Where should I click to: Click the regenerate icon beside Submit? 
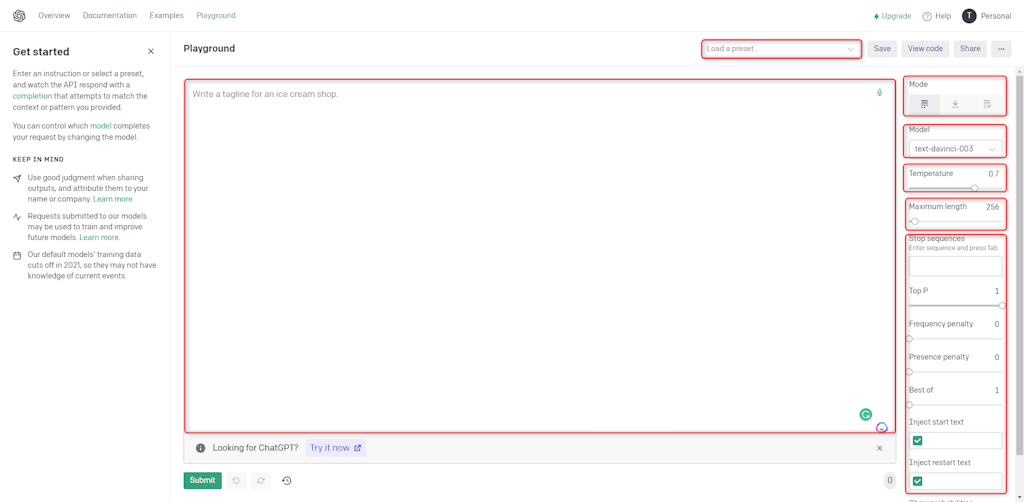[261, 480]
